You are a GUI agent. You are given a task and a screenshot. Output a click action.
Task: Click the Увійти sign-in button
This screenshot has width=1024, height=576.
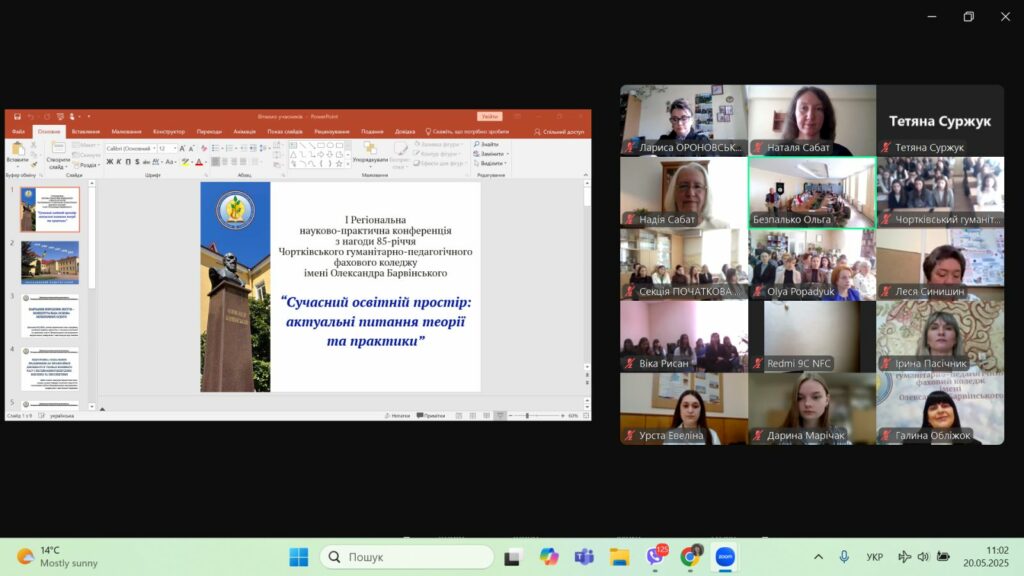pyautogui.click(x=489, y=117)
